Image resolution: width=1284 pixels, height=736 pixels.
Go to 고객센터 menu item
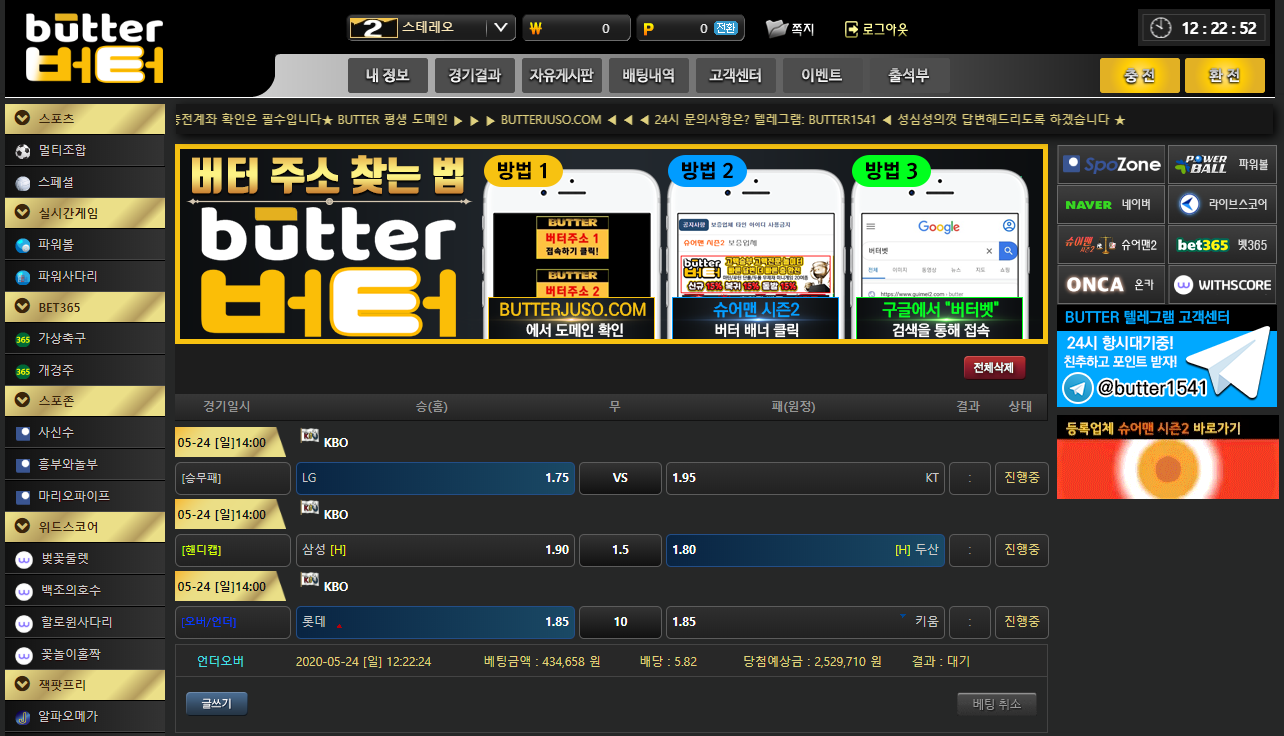[x=735, y=75]
